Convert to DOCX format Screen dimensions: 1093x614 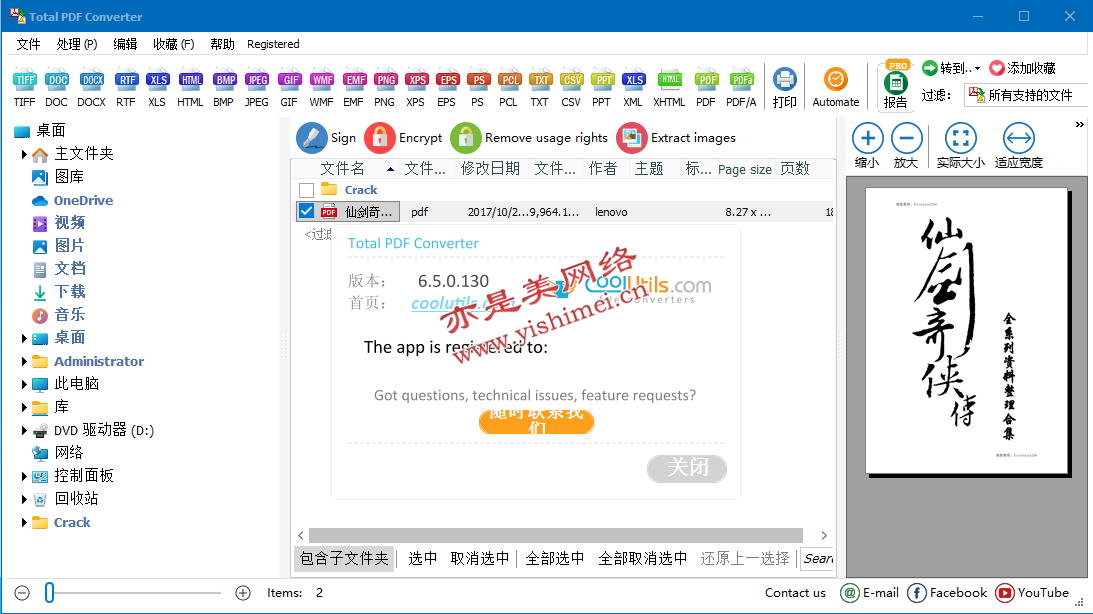[x=91, y=89]
